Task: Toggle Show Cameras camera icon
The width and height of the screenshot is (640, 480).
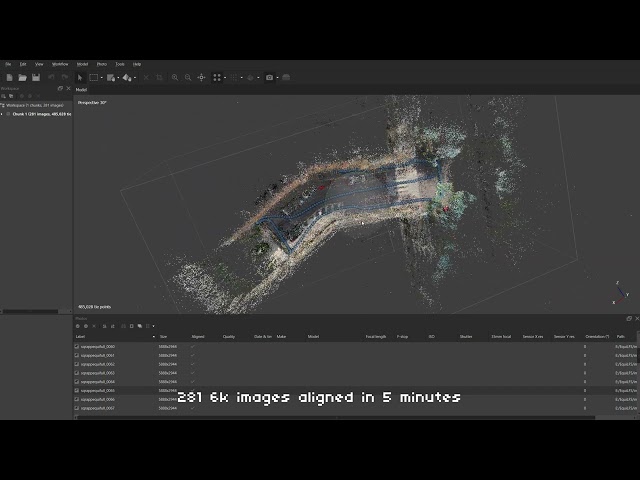Action: tap(269, 78)
